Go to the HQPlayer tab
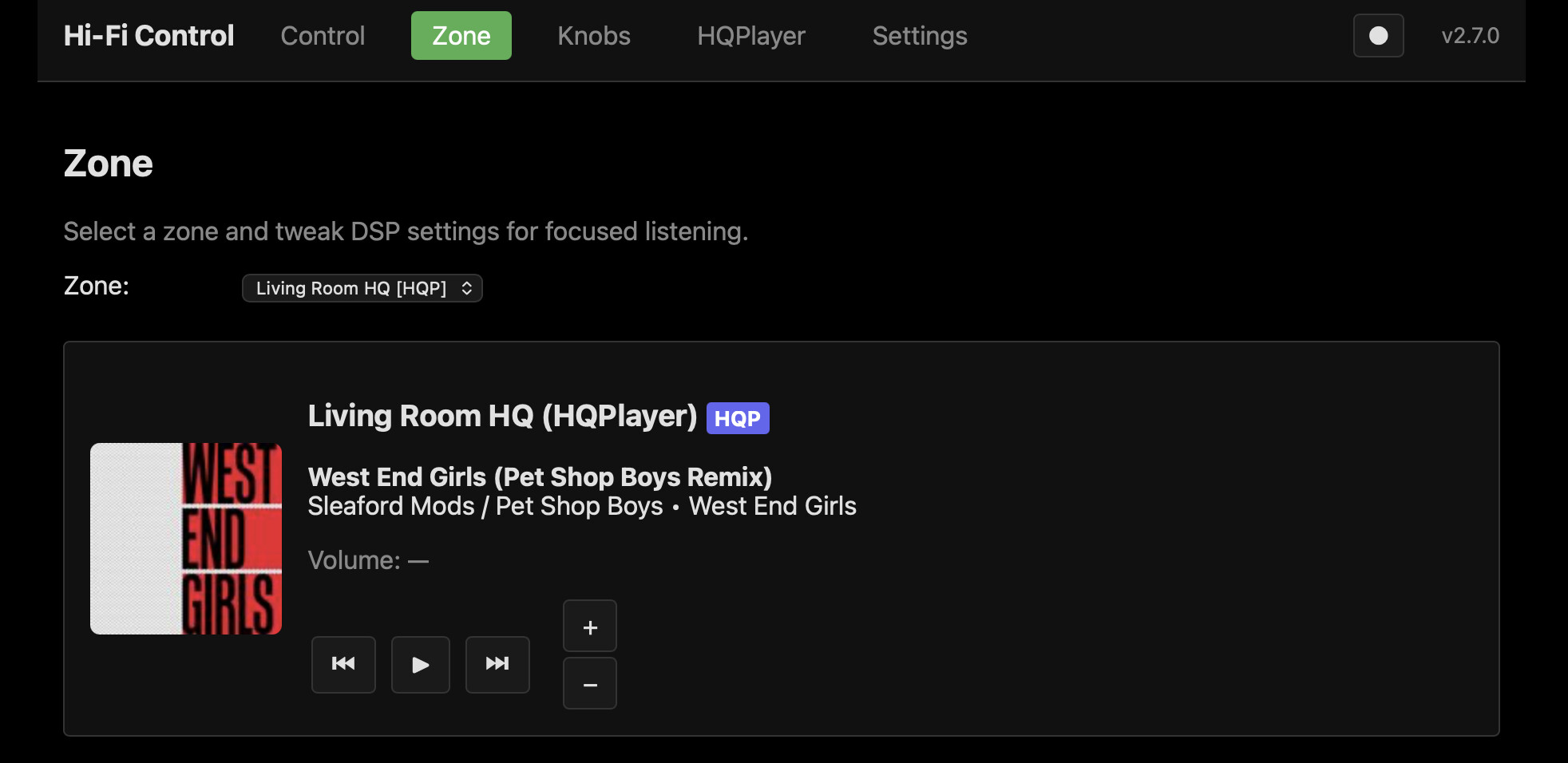The image size is (1568, 763). click(750, 36)
